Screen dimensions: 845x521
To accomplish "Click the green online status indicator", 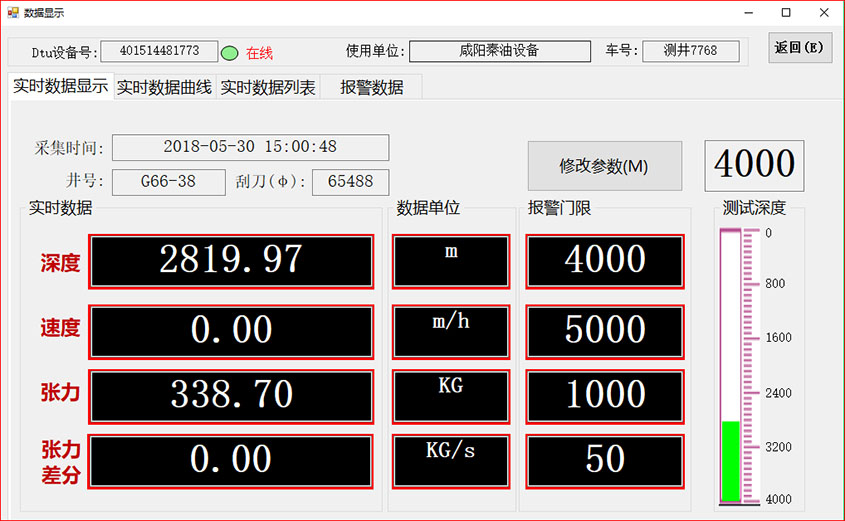I will pos(229,52).
